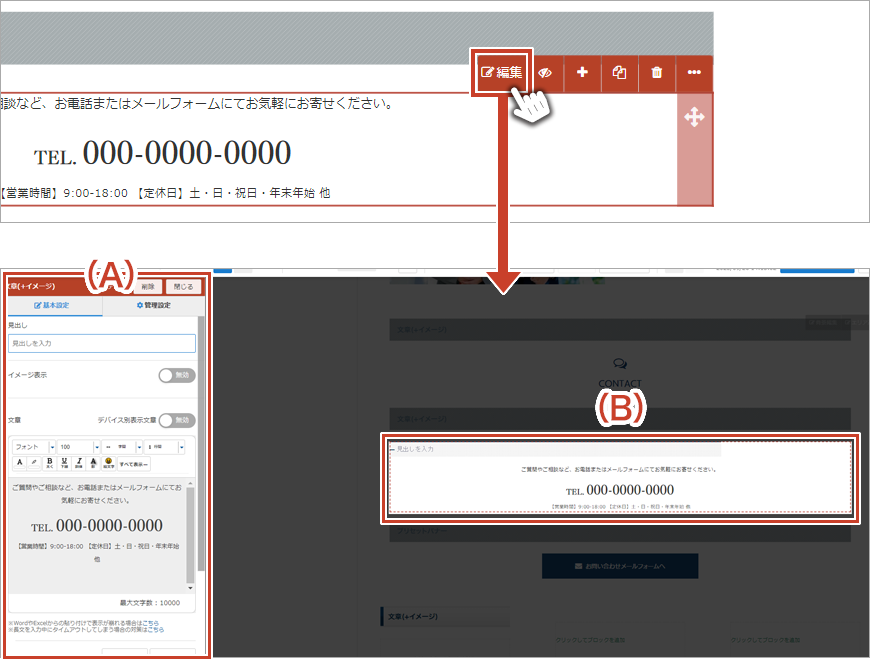Enable the イメージ表示 toggle

[177, 375]
